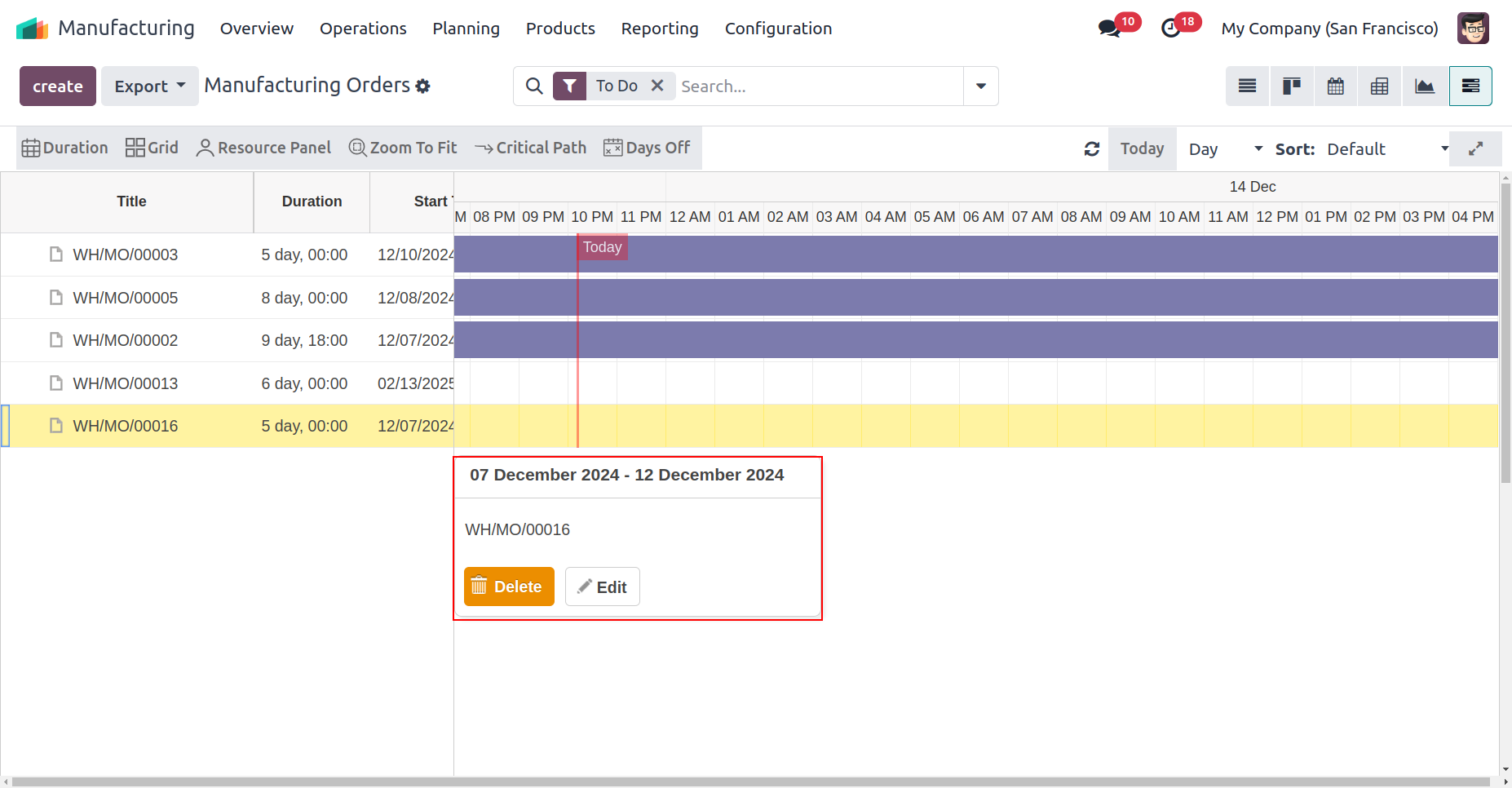Toggle Days Off highlighting
Screen dimensions: 1512x788
pyautogui.click(x=647, y=148)
